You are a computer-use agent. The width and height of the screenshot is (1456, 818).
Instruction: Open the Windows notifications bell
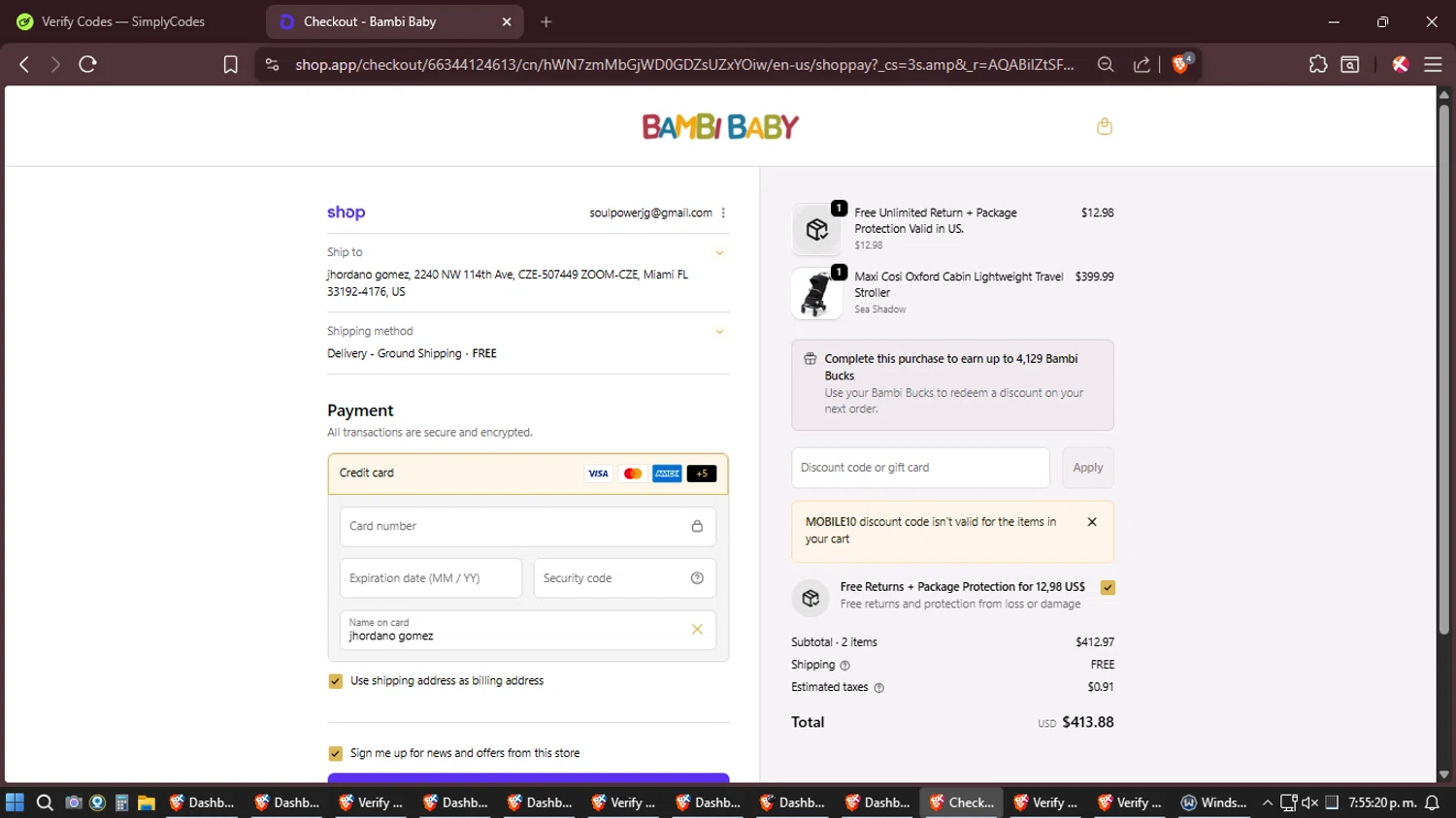pos(1432,802)
